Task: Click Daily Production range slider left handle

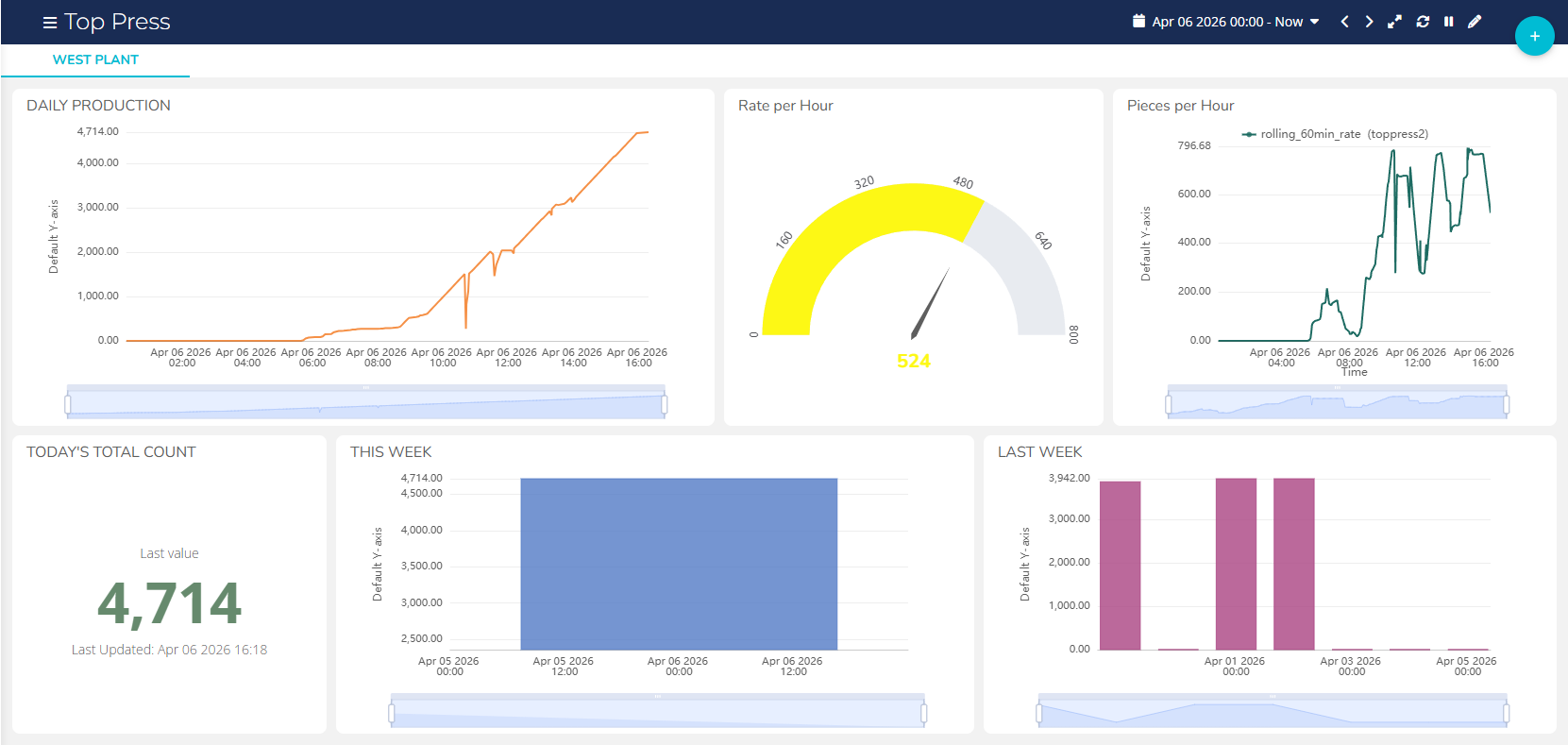Action: [68, 405]
